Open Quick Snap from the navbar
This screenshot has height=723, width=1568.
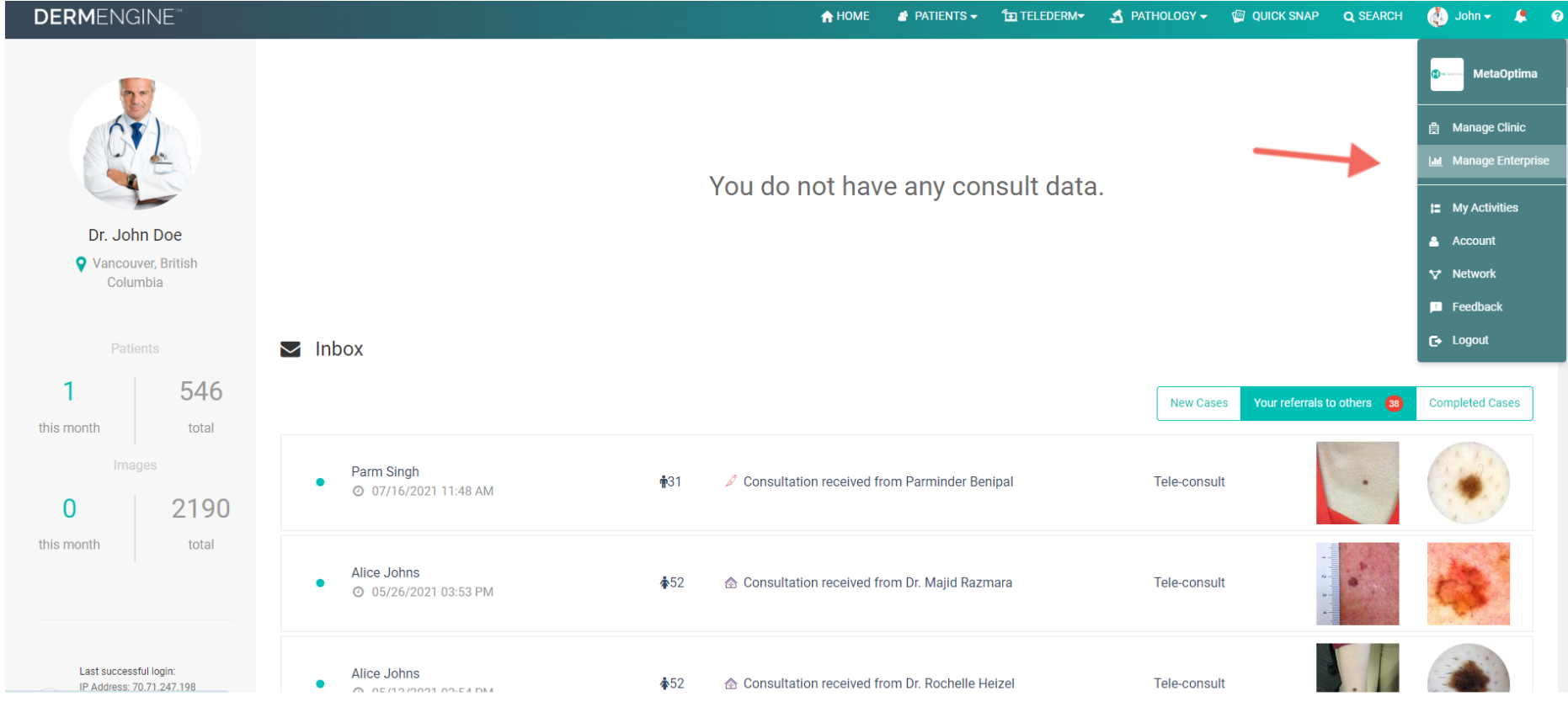[1275, 16]
